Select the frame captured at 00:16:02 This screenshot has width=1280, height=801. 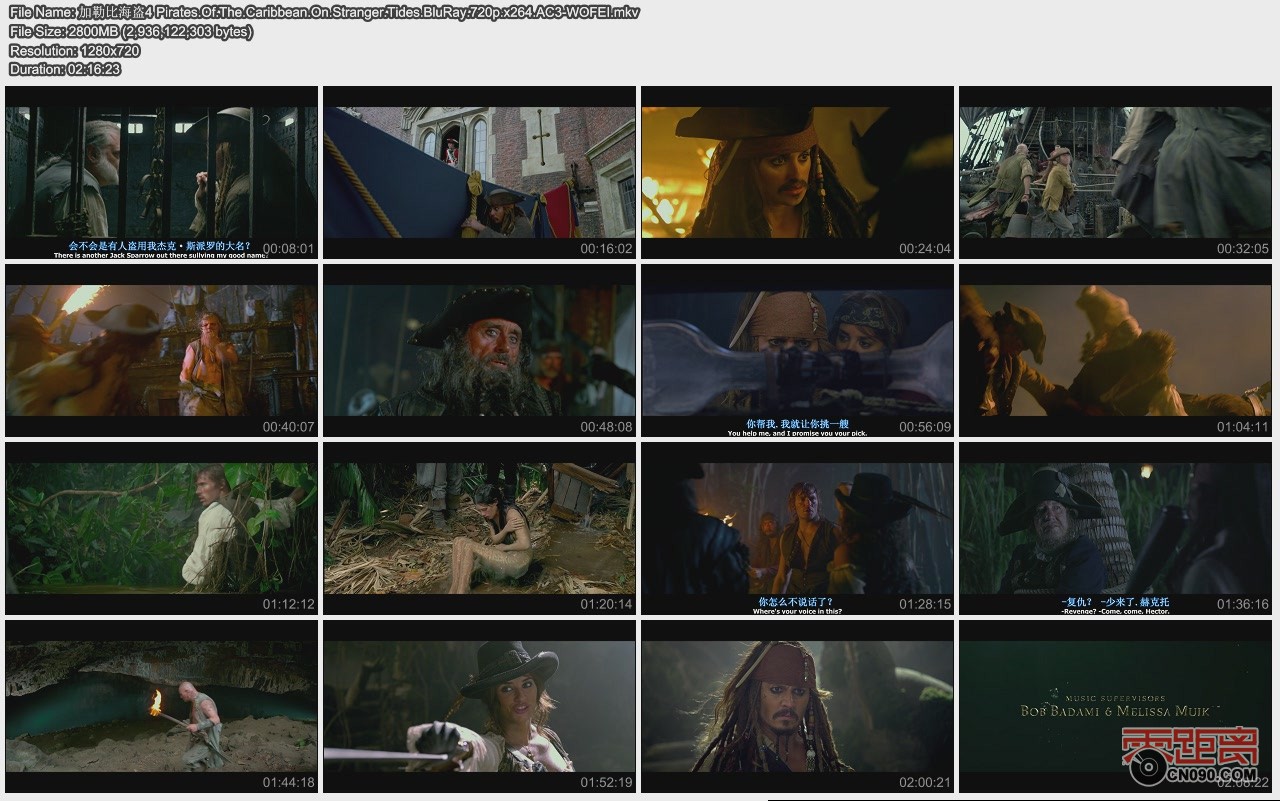click(479, 172)
